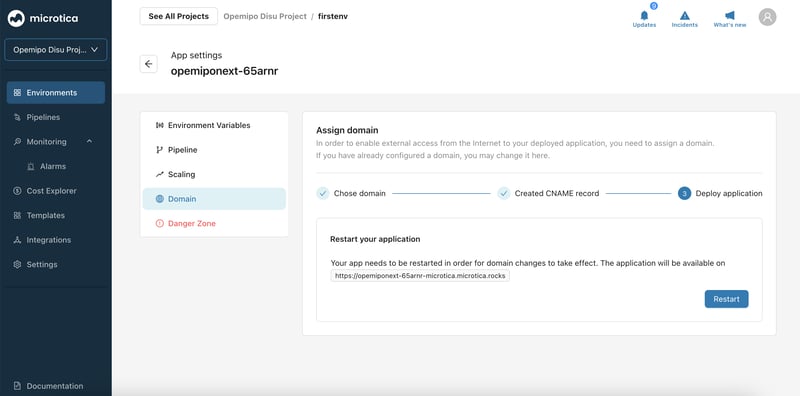The height and width of the screenshot is (396, 800).
Task: Click the Domain globe icon
Action: coord(159,199)
